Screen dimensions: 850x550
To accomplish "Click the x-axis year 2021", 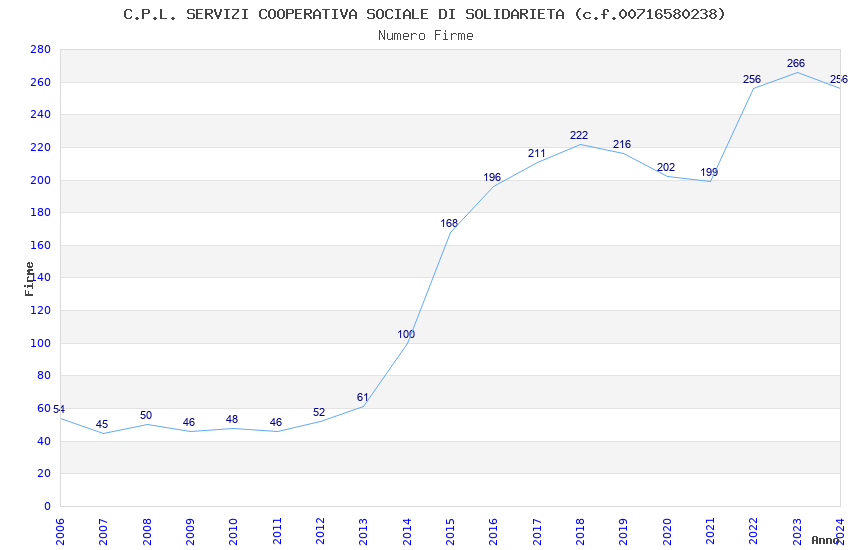I will point(710,531).
